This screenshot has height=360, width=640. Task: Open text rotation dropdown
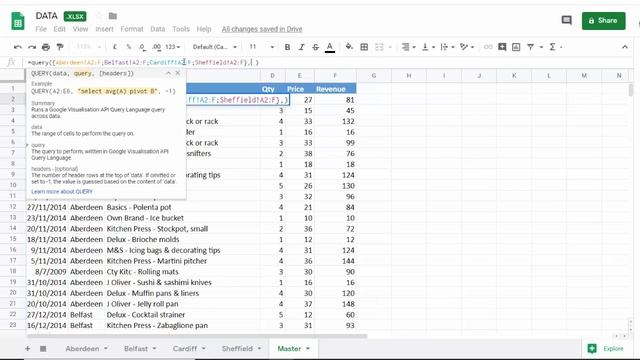coord(467,47)
